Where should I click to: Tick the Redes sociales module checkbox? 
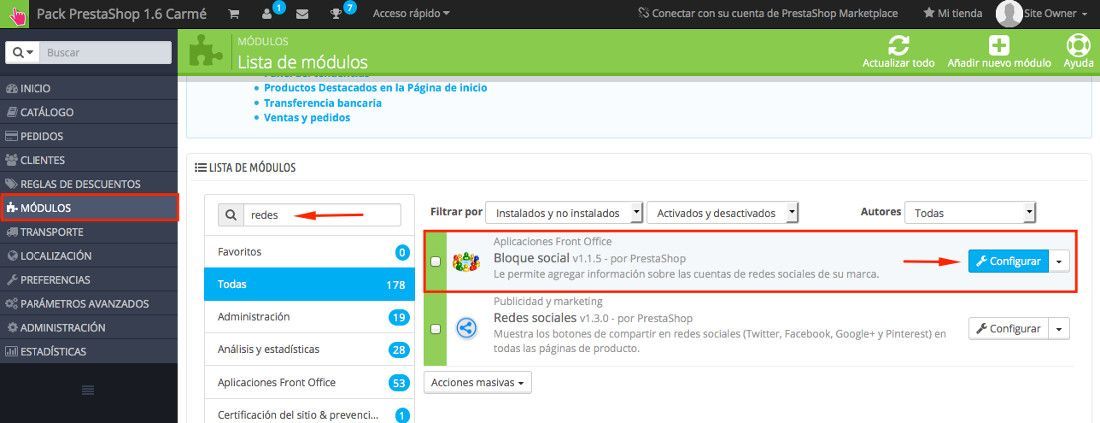[x=436, y=328]
